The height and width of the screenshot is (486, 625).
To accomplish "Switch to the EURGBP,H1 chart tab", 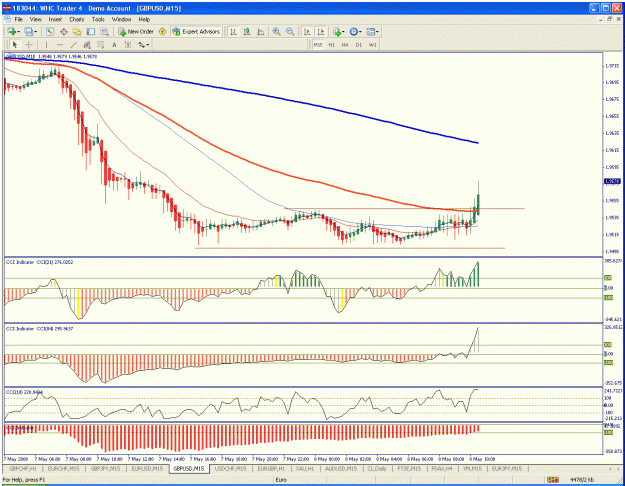I will point(271,469).
